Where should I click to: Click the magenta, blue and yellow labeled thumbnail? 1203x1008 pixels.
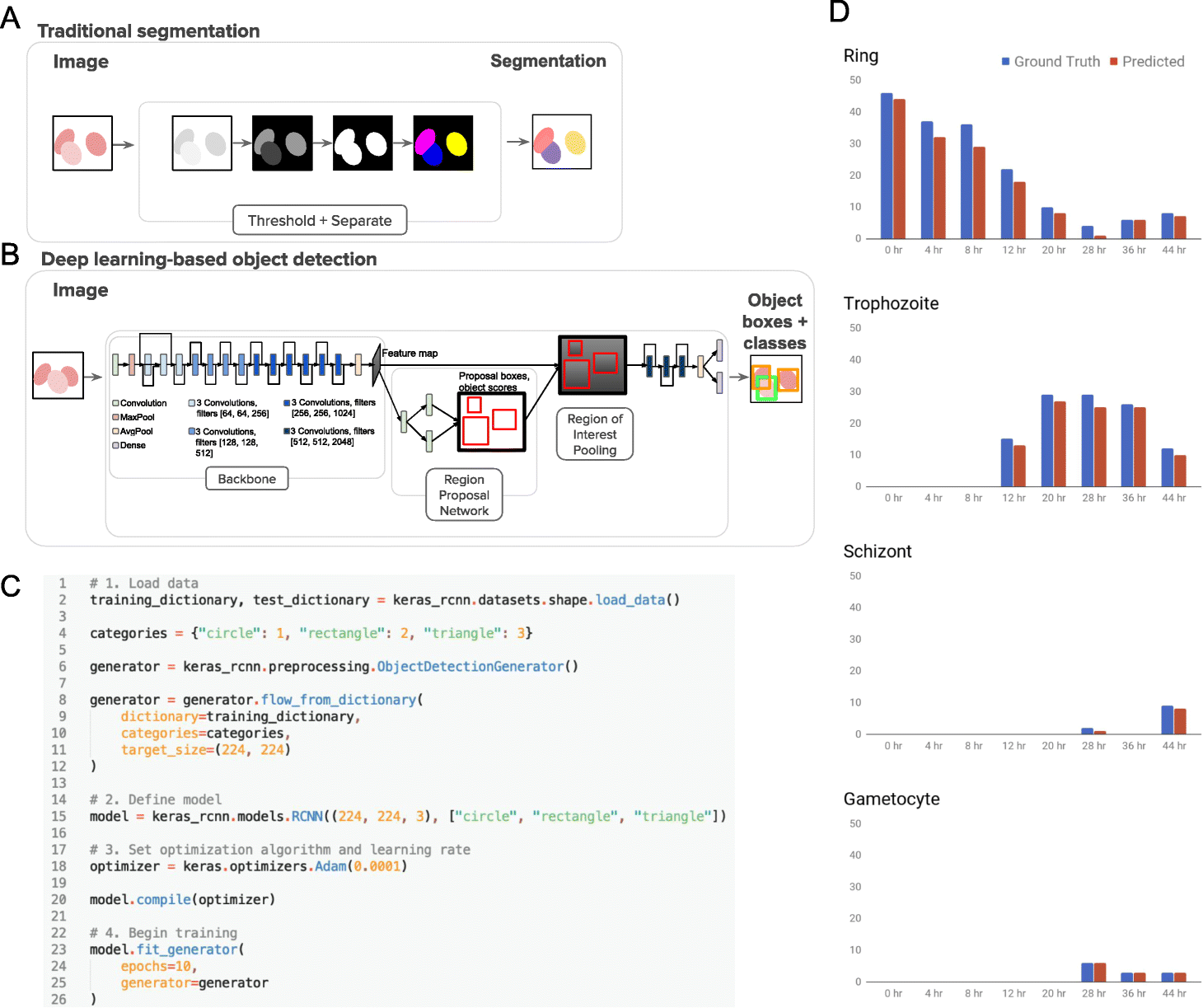[443, 143]
